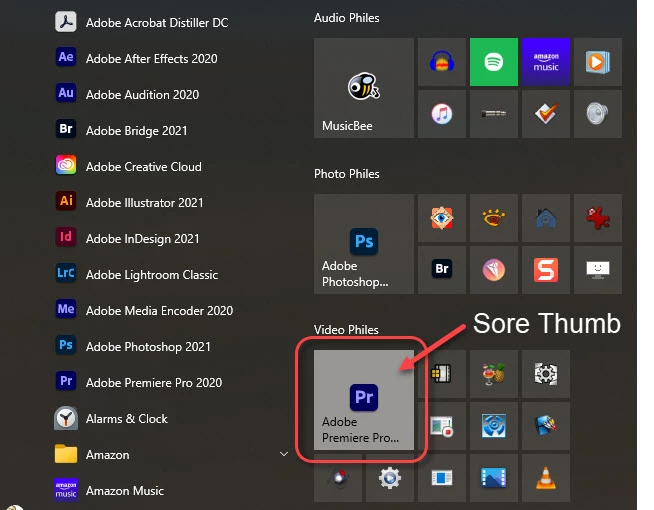Open the pink gem circle tile
This screenshot has height=510, width=654.
tap(494, 270)
